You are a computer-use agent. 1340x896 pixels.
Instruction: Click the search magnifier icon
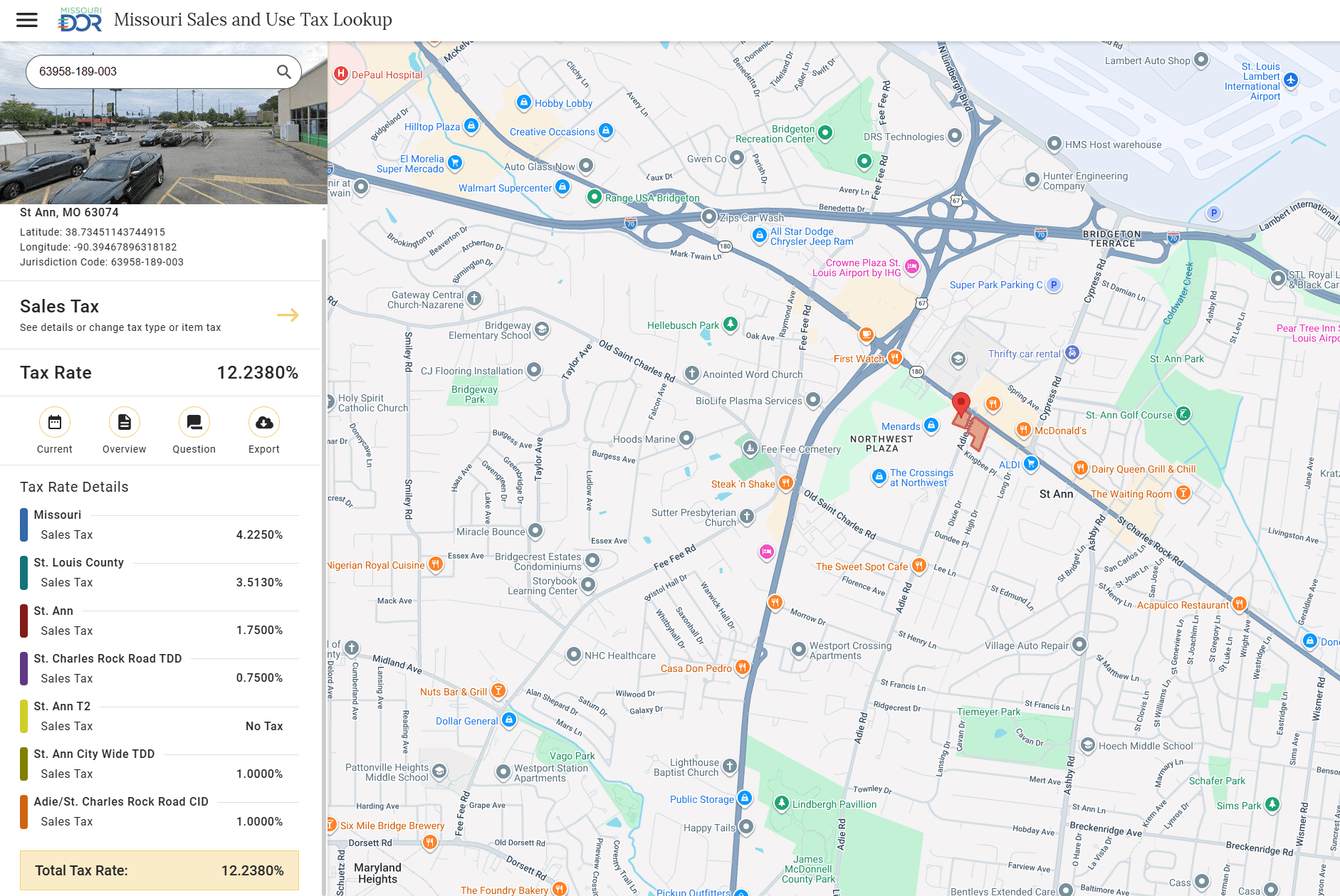284,72
